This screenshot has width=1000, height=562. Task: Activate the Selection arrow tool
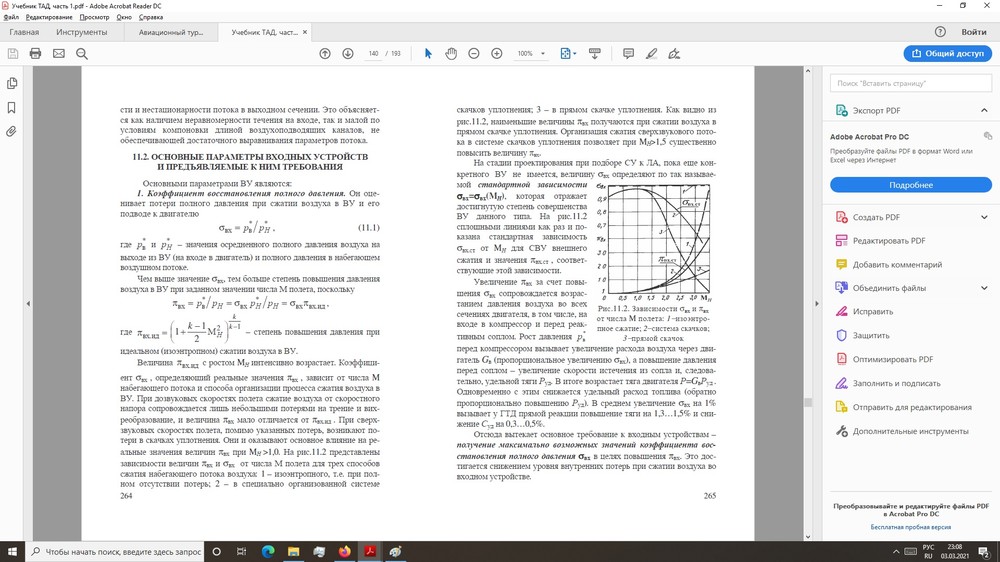[x=428, y=54]
